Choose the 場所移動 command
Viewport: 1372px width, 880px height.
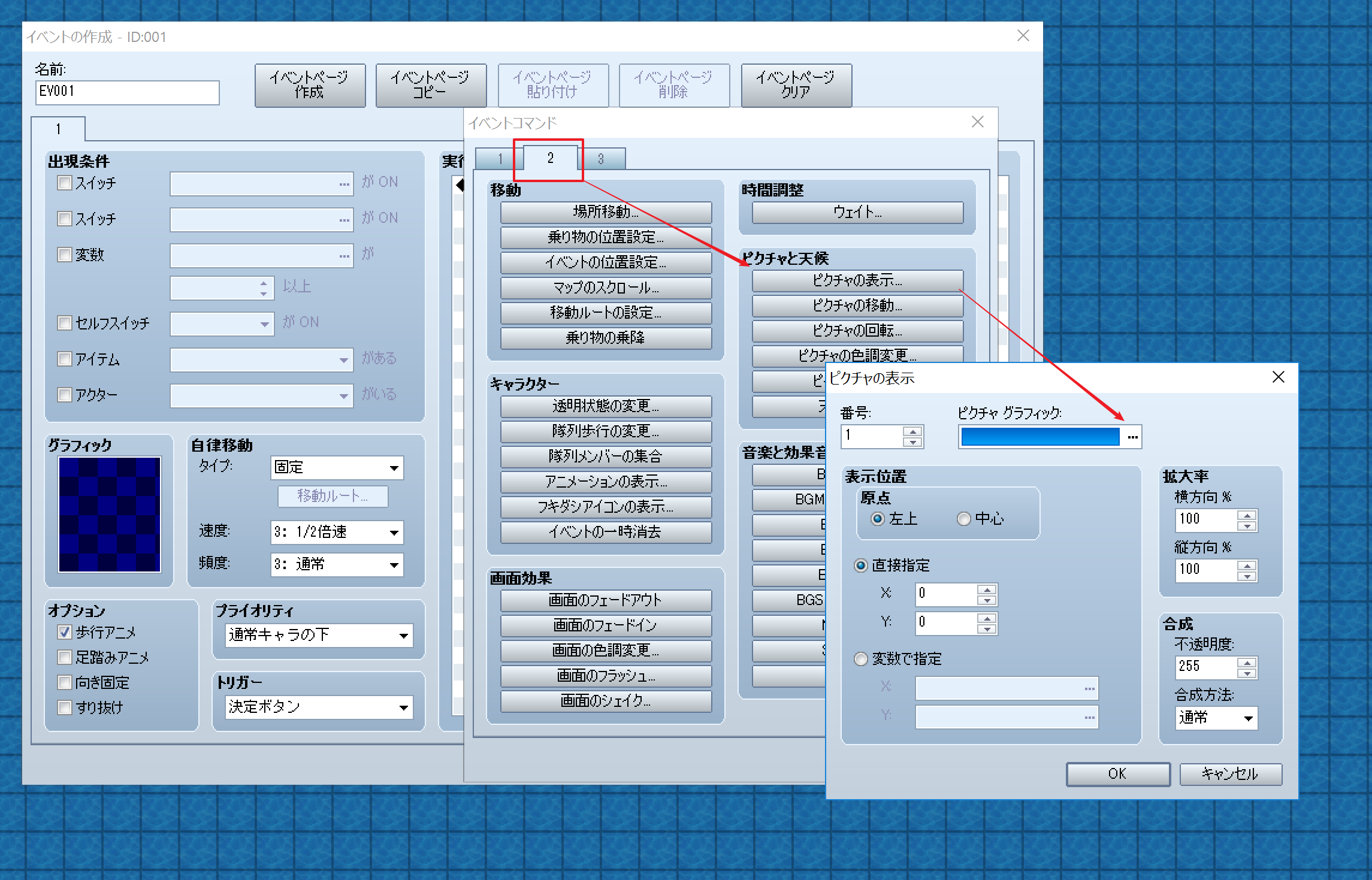click(606, 213)
